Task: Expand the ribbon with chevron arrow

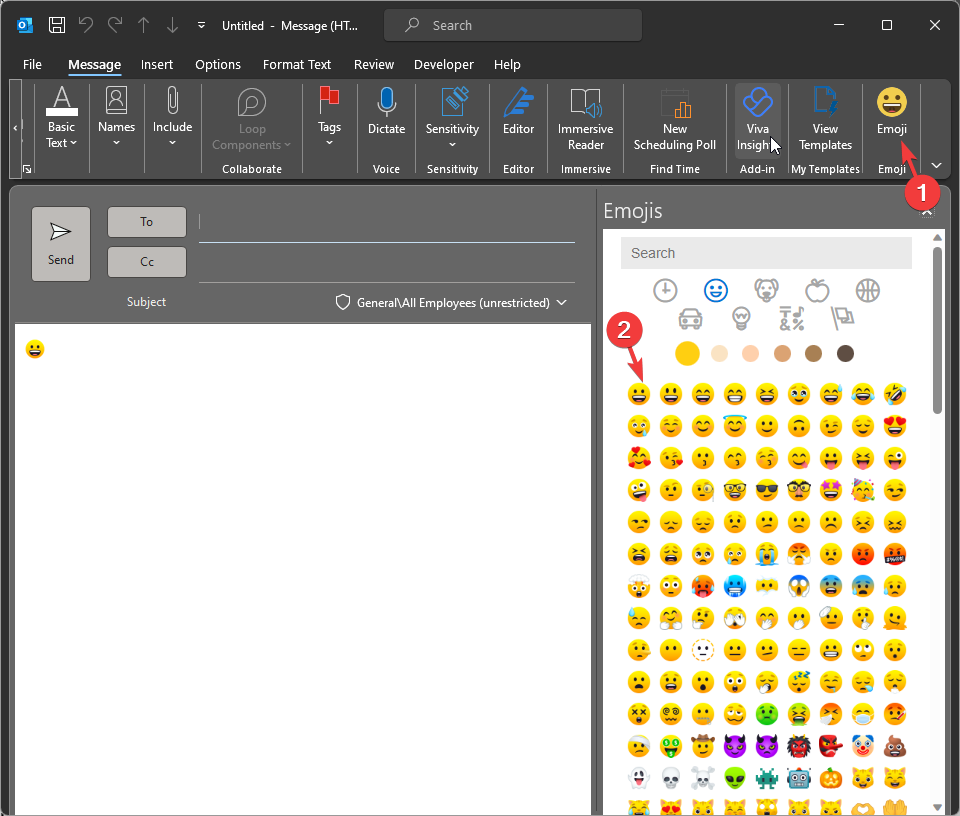Action: pyautogui.click(x=936, y=165)
